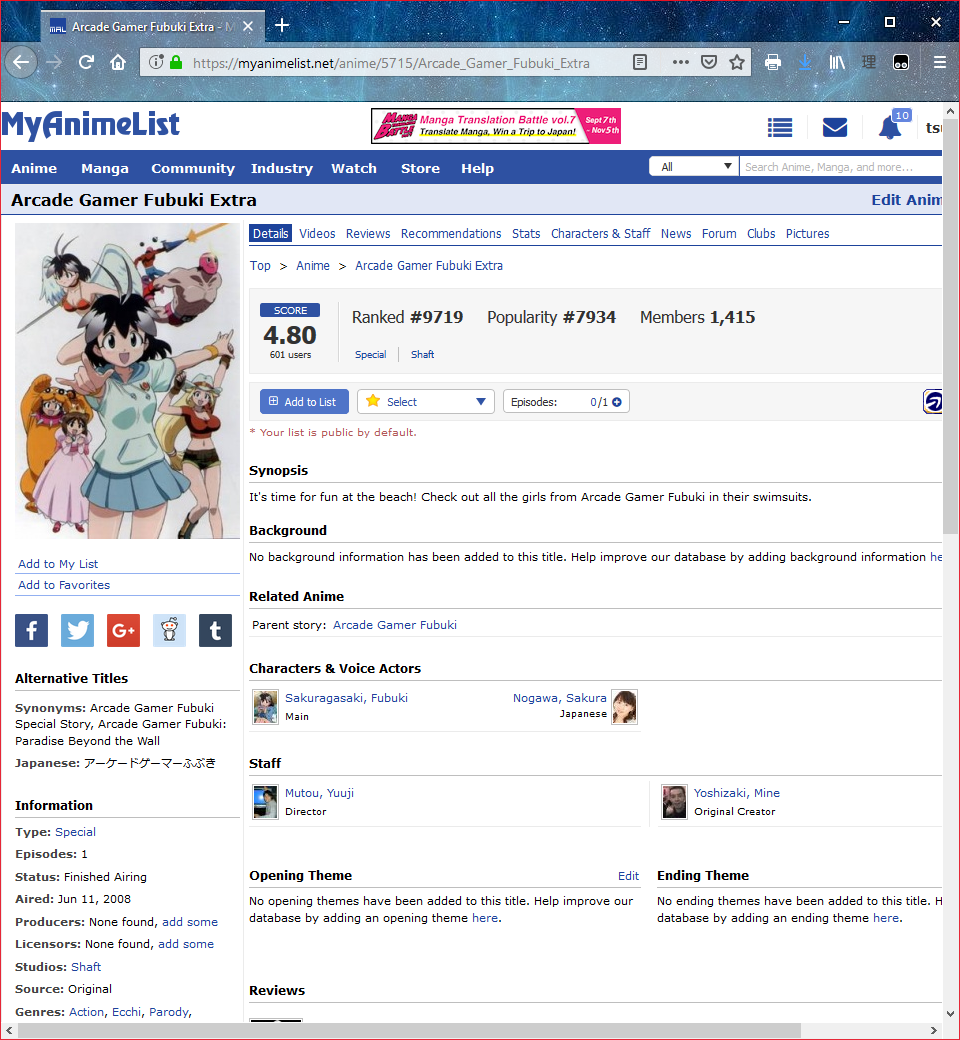Open the Firefox library icon
The height and width of the screenshot is (1040, 960).
click(837, 62)
